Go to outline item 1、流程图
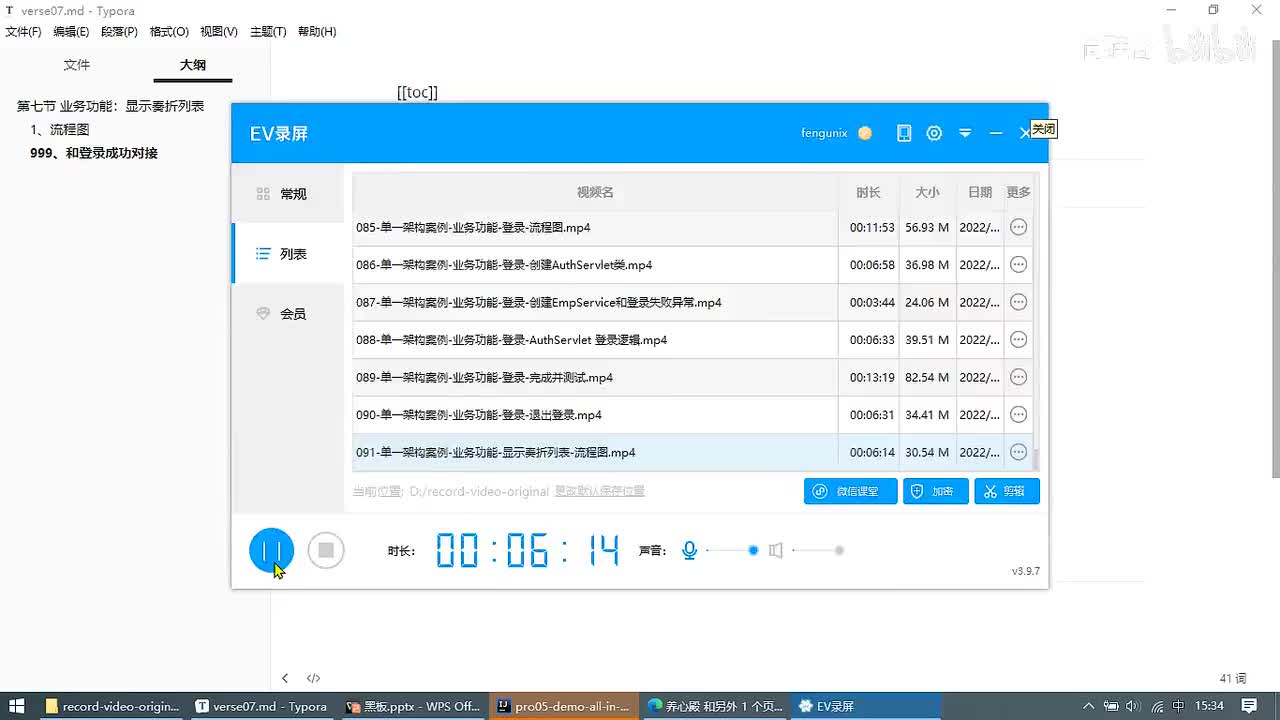The image size is (1280, 720). pyautogui.click(x=60, y=130)
